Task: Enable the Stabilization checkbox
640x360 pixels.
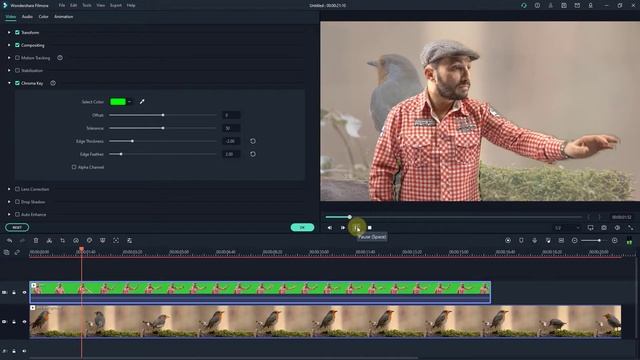Action: coord(17,71)
